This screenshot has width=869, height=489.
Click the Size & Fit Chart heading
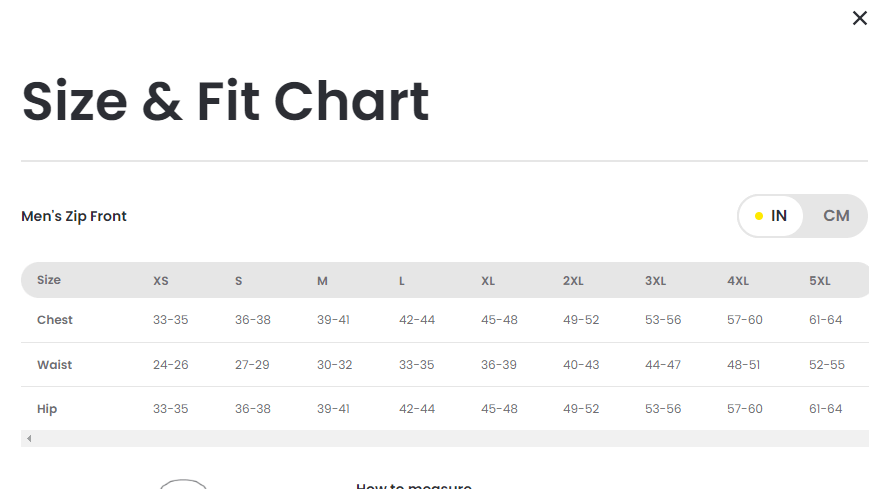pos(226,101)
